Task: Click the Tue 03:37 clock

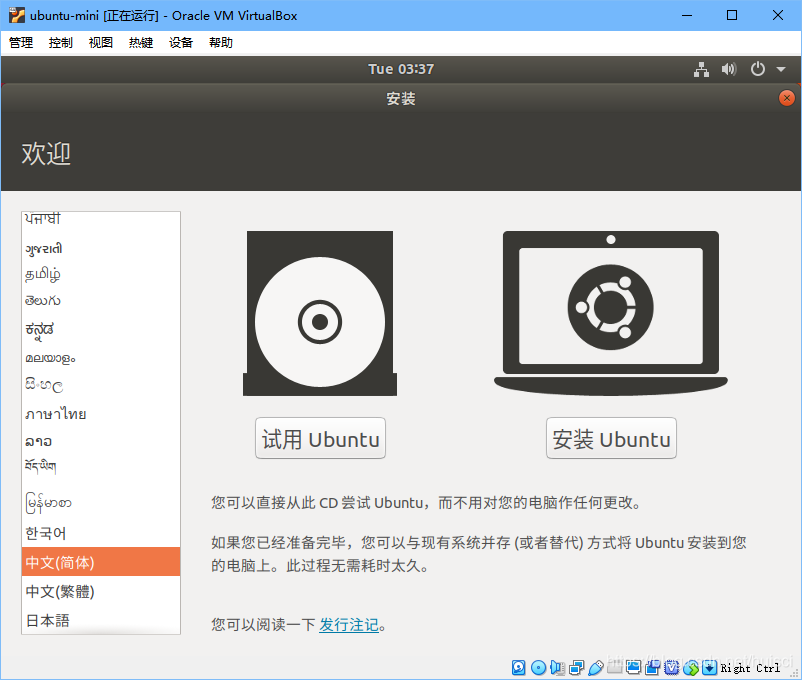Action: point(401,69)
